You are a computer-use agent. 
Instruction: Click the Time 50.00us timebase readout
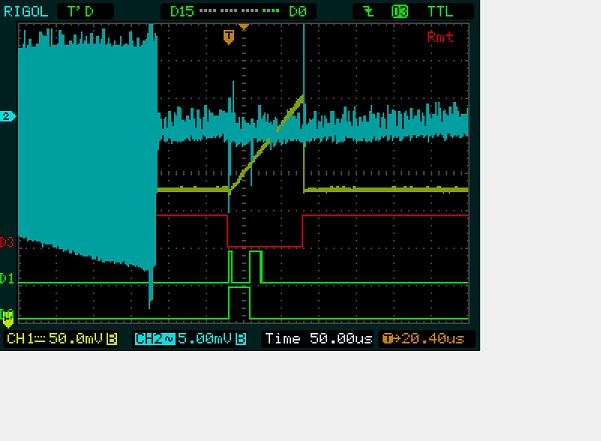[318, 339]
